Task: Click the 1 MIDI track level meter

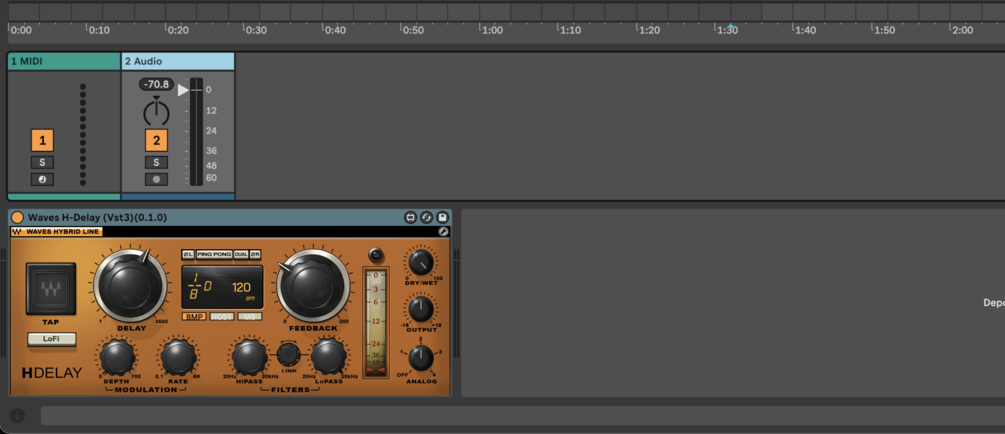Action: (x=83, y=135)
